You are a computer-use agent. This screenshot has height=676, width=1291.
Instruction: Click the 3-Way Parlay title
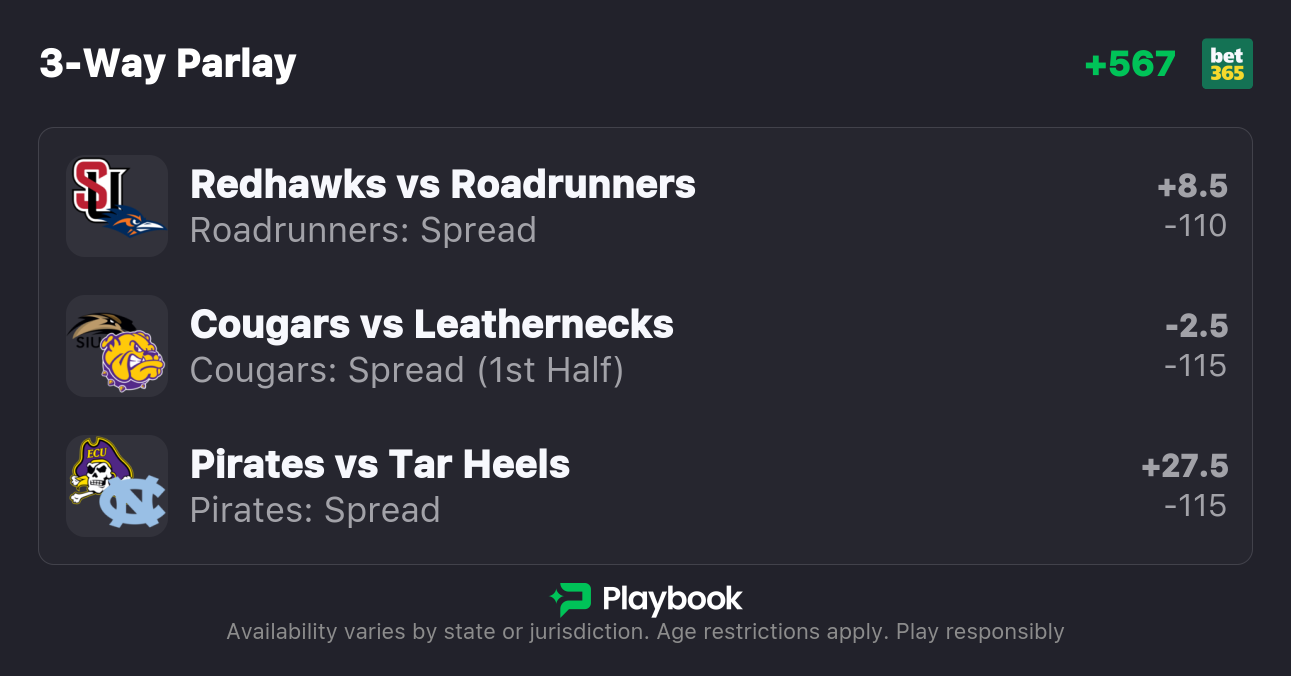tap(168, 64)
